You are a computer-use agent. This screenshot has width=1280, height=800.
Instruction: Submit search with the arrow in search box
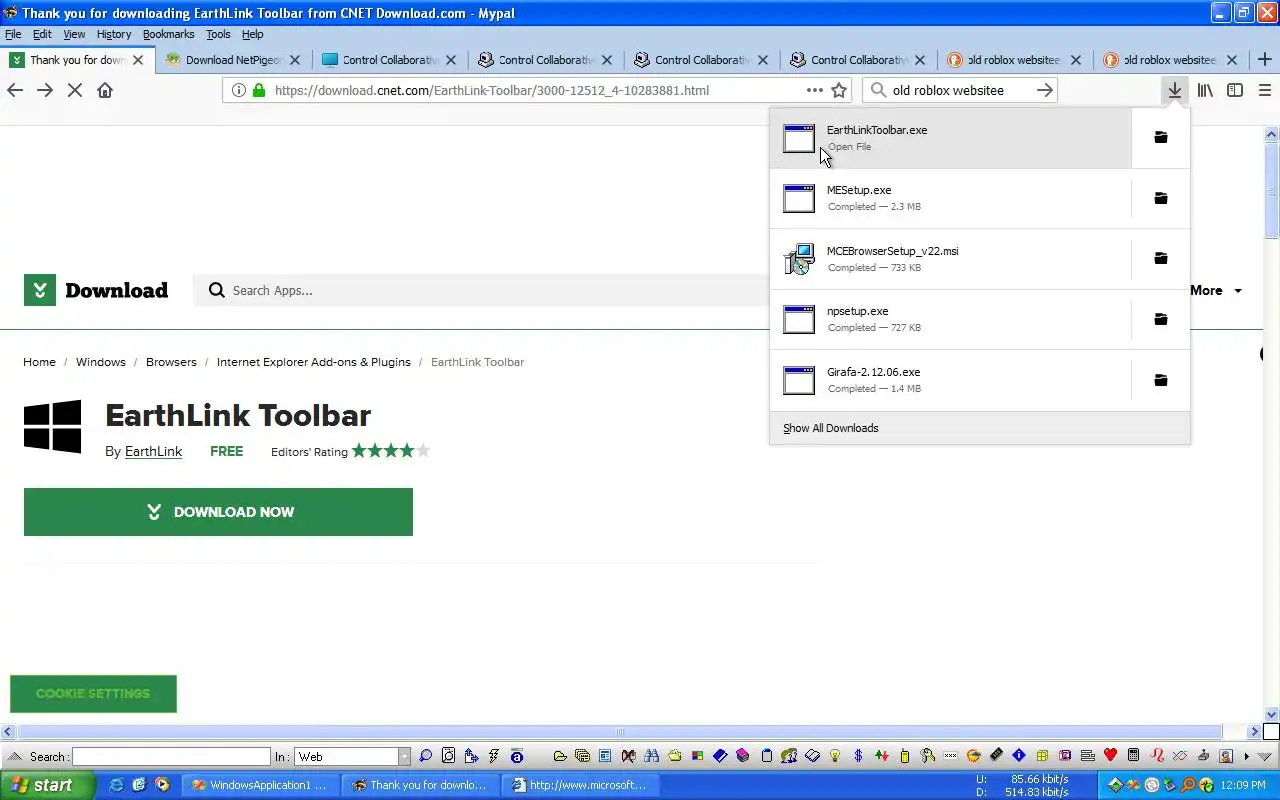(x=1044, y=90)
